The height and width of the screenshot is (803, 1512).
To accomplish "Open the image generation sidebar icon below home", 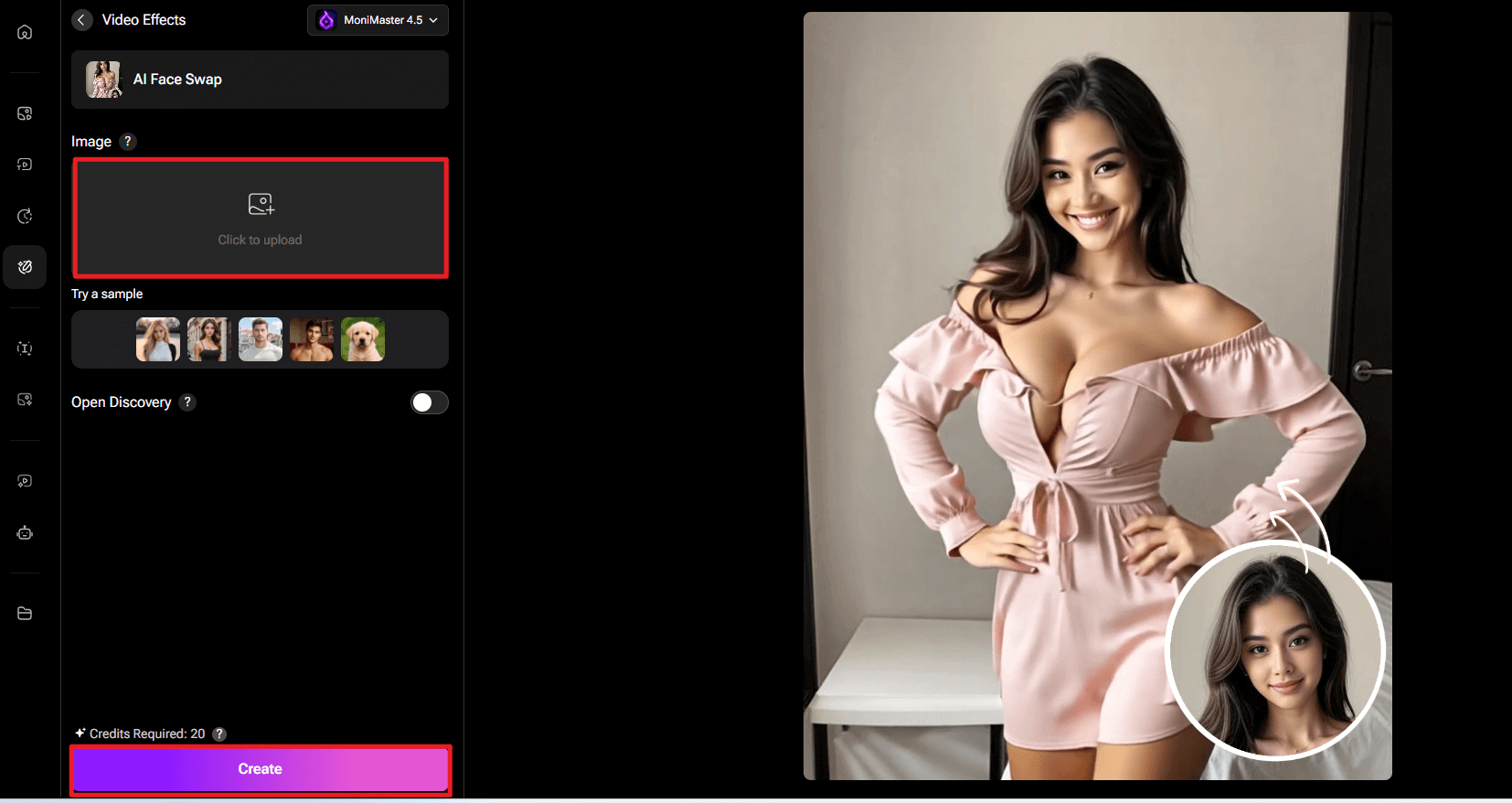I will pos(25,113).
